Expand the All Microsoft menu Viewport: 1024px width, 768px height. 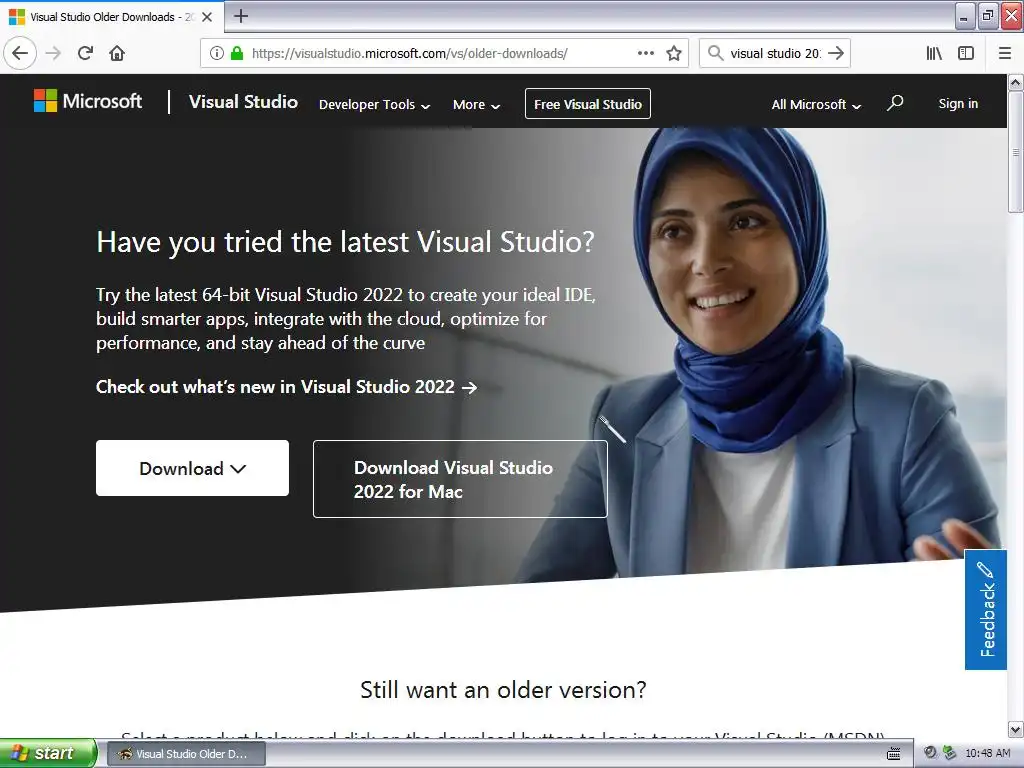[816, 104]
